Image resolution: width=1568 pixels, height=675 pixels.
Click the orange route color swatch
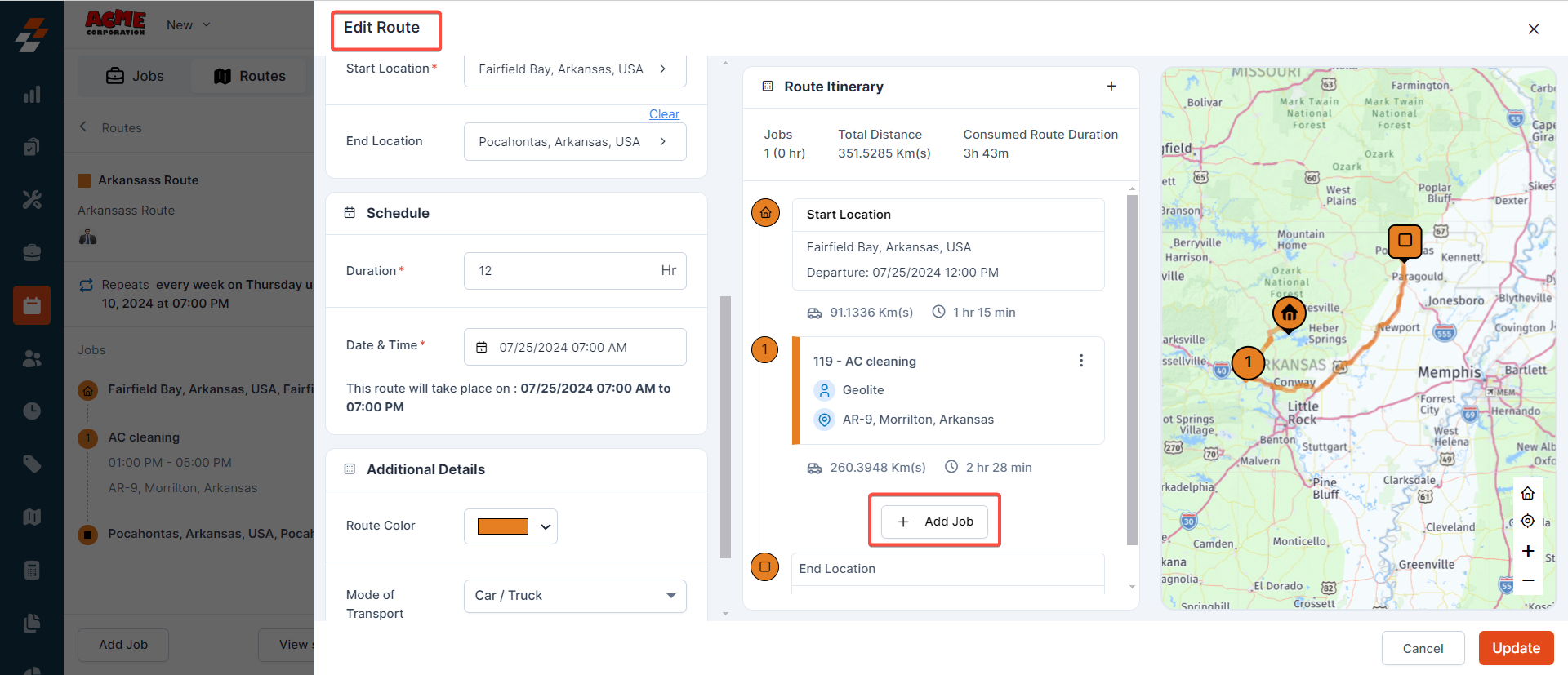502,527
